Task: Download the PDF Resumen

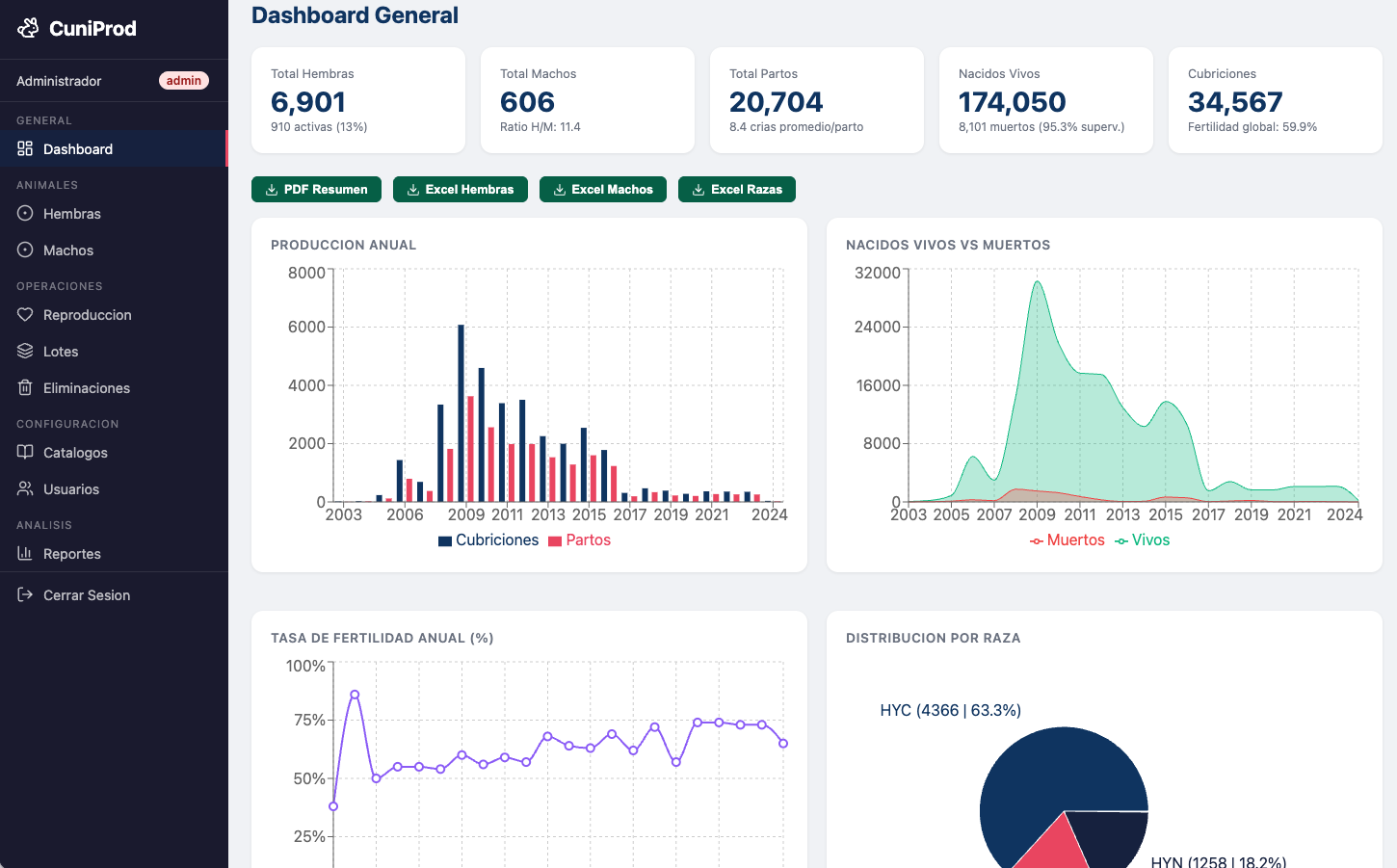Action: pyautogui.click(x=316, y=190)
